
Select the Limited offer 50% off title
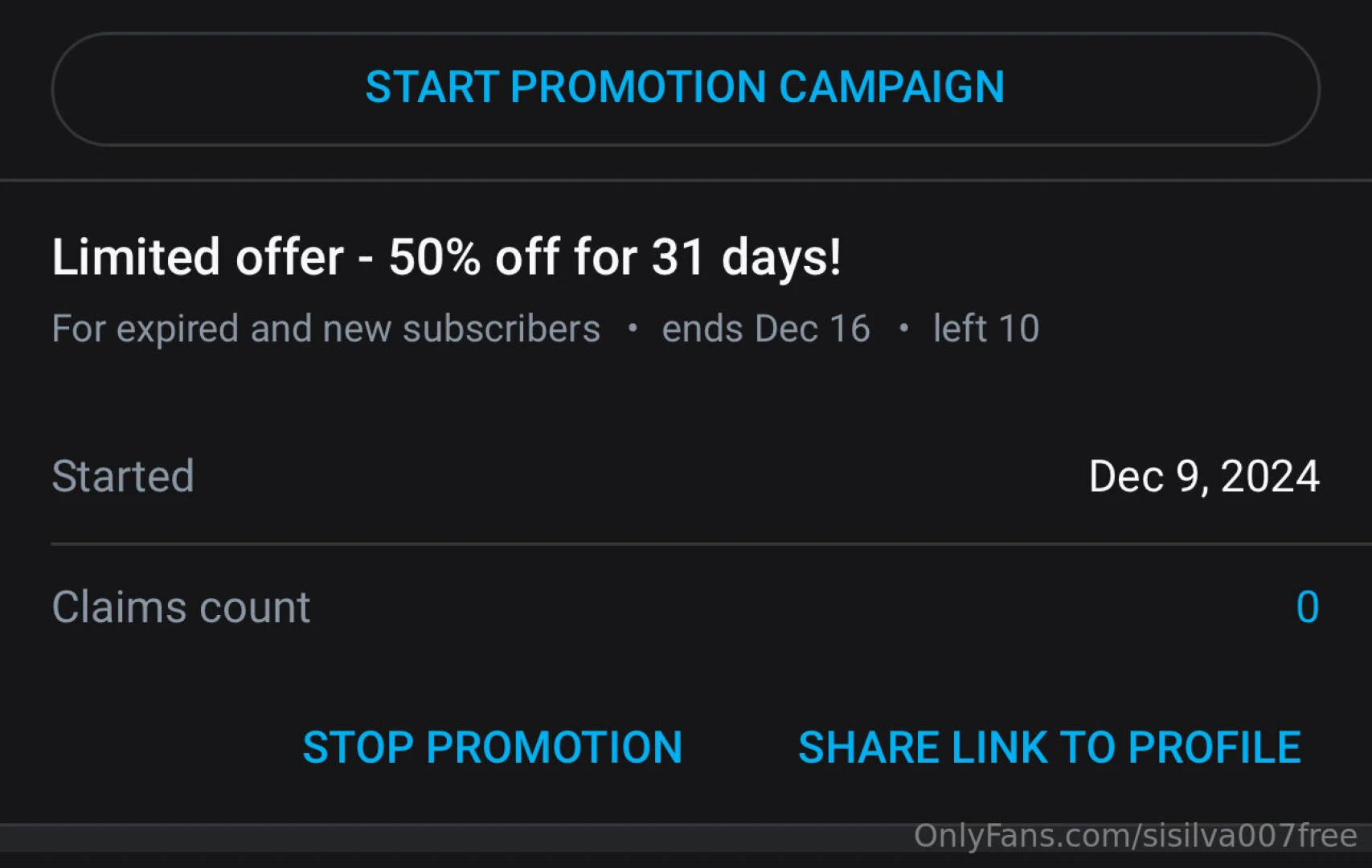coord(447,256)
